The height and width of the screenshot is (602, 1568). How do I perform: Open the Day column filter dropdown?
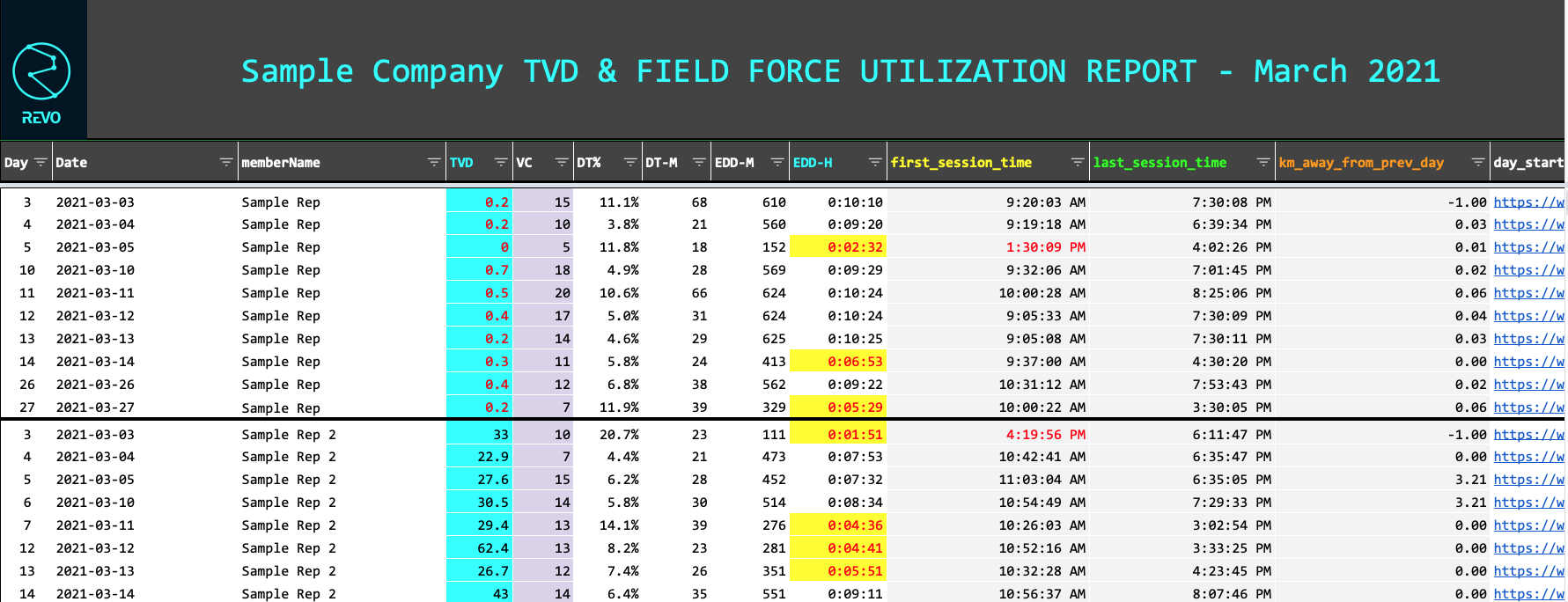pyautogui.click(x=40, y=162)
